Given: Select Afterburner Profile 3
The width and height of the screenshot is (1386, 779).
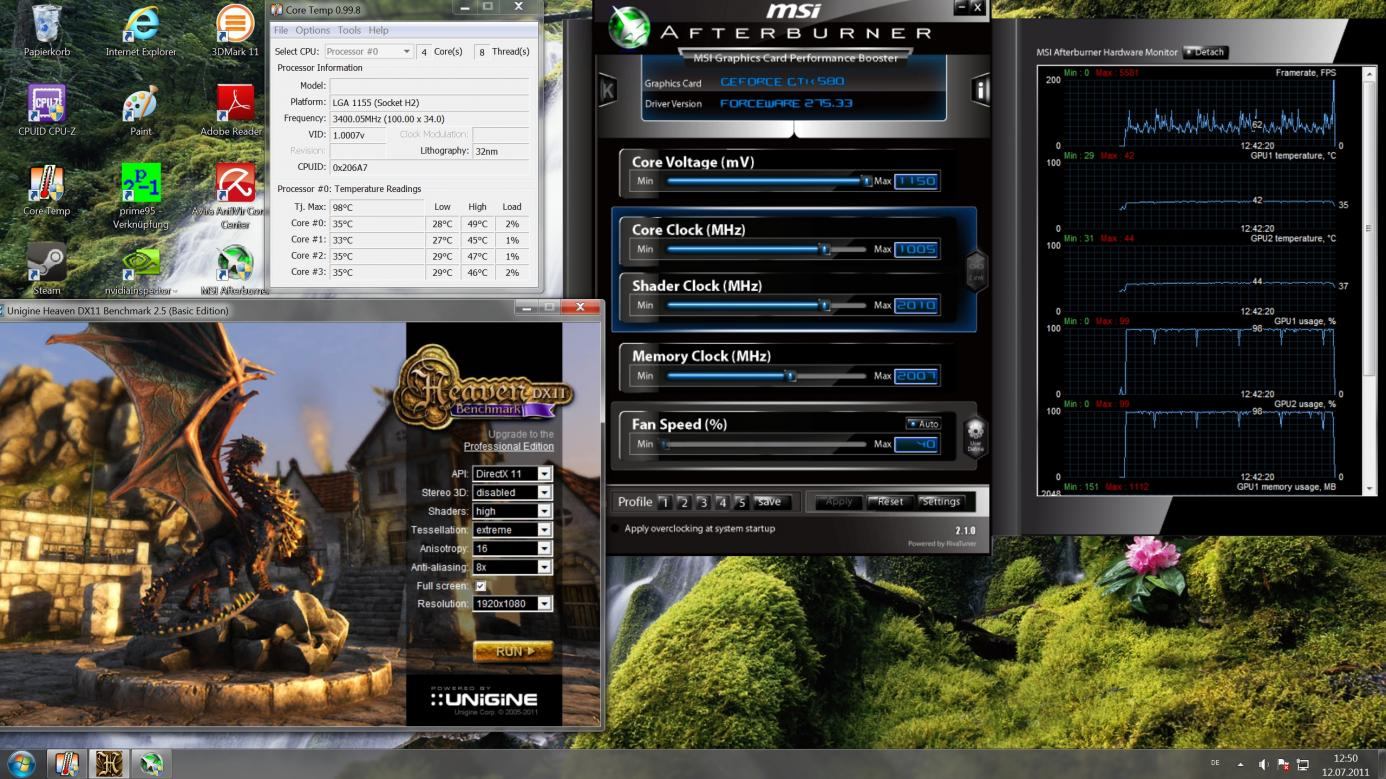Looking at the screenshot, I should (x=703, y=502).
